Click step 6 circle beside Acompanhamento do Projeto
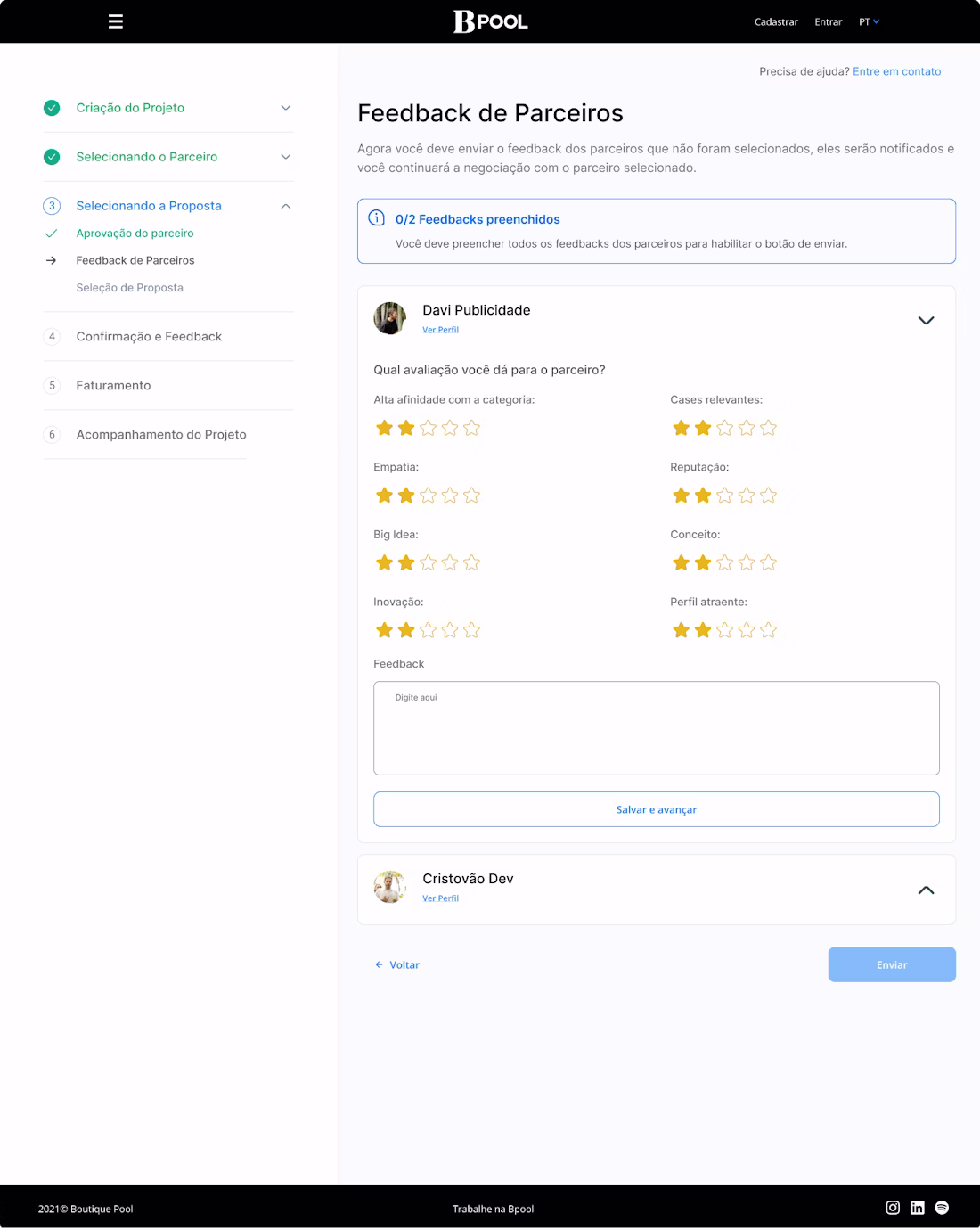Viewport: 980px width, 1230px height. click(x=52, y=435)
